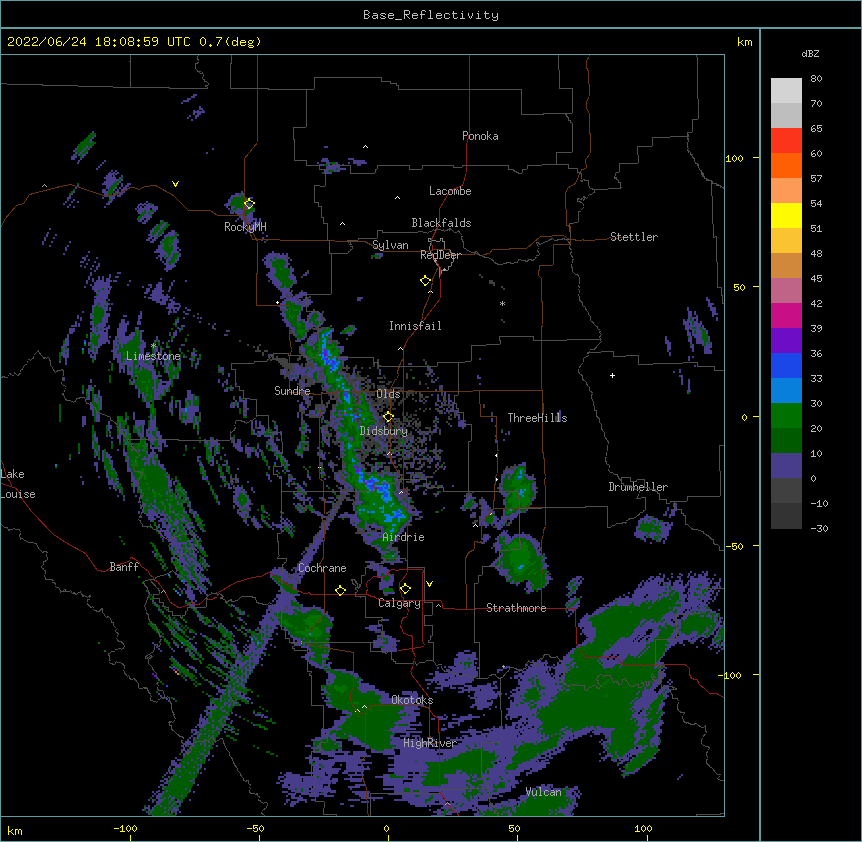Click the Vulcan label
This screenshot has height=842, width=862.
coord(543,792)
